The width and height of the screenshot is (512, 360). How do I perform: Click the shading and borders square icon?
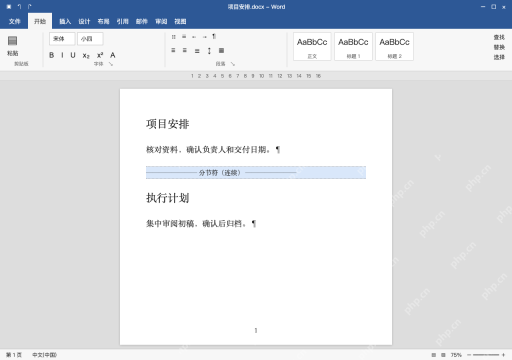tap(221, 50)
